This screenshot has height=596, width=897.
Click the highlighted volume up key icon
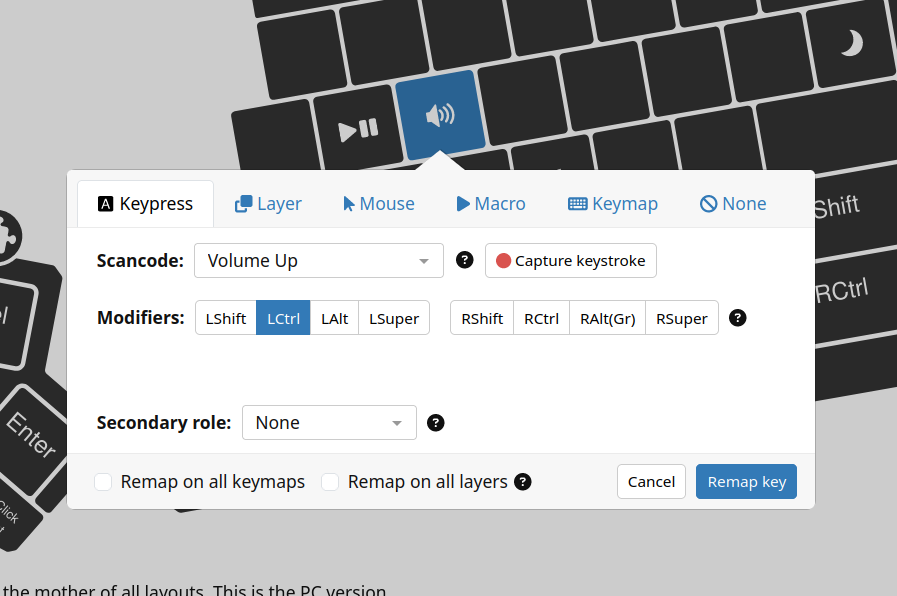click(440, 115)
